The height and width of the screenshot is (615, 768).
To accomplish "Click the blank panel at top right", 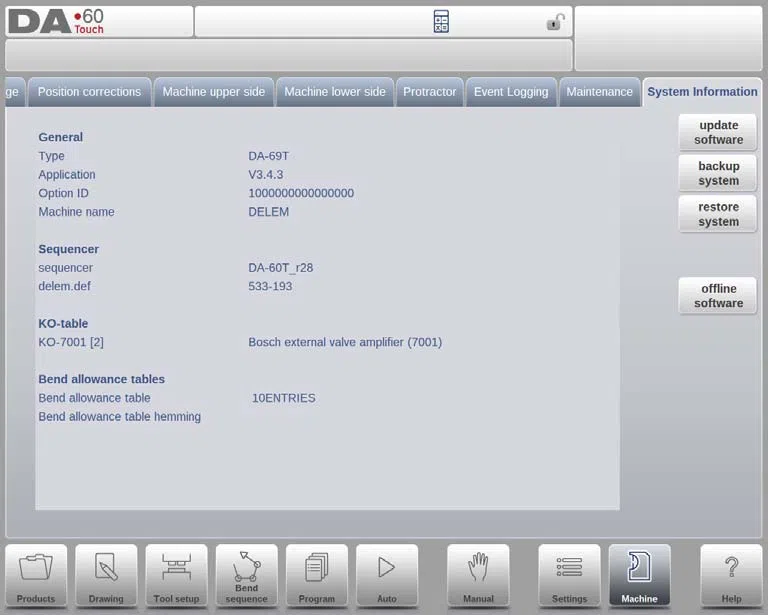I will (668, 38).
